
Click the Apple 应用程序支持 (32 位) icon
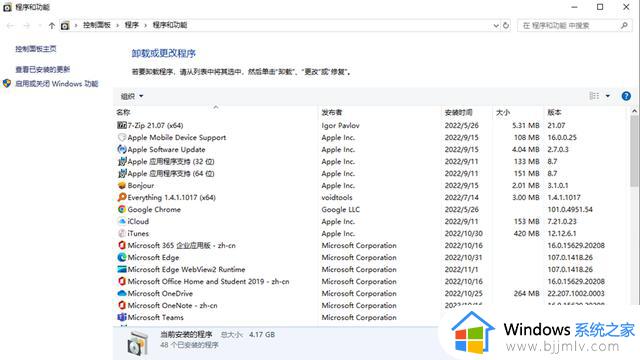point(122,161)
